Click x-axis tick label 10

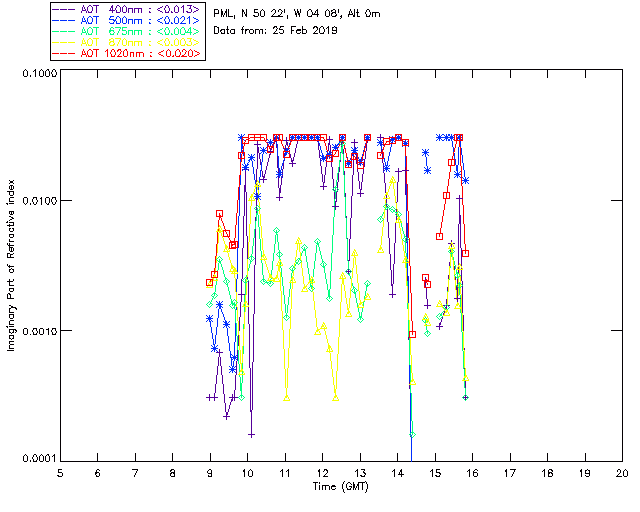coord(247,473)
